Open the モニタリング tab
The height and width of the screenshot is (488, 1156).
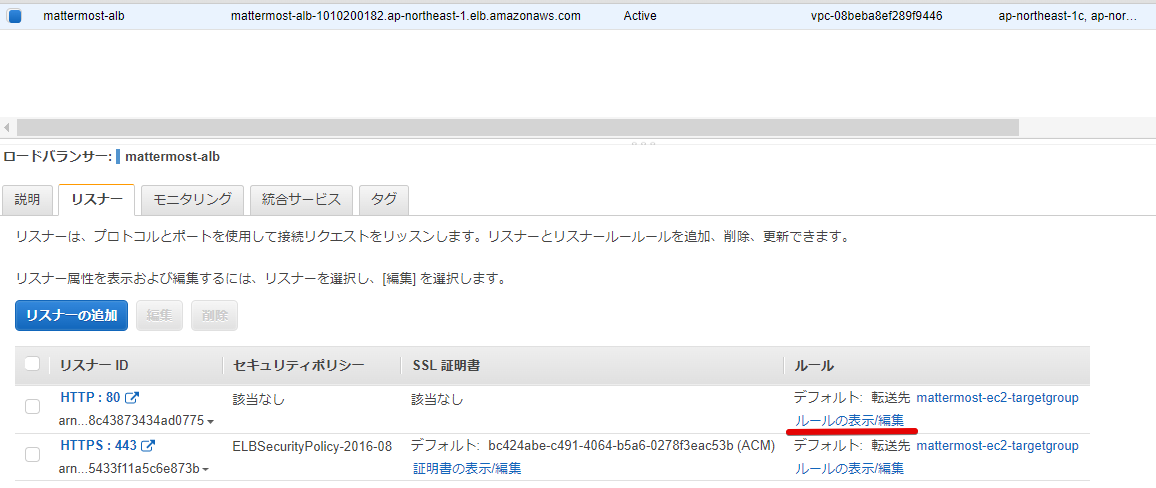(x=192, y=200)
